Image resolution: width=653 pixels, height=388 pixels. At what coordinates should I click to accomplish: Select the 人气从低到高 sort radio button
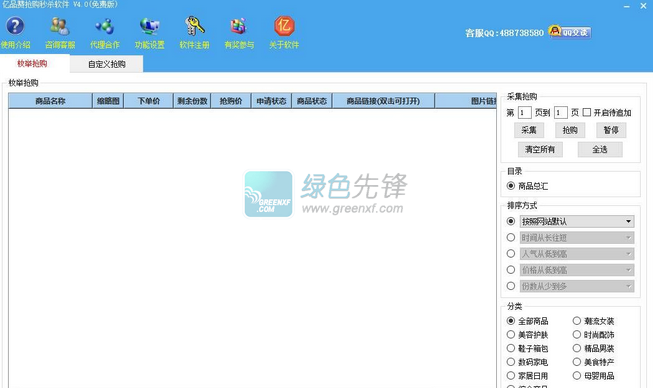point(511,254)
